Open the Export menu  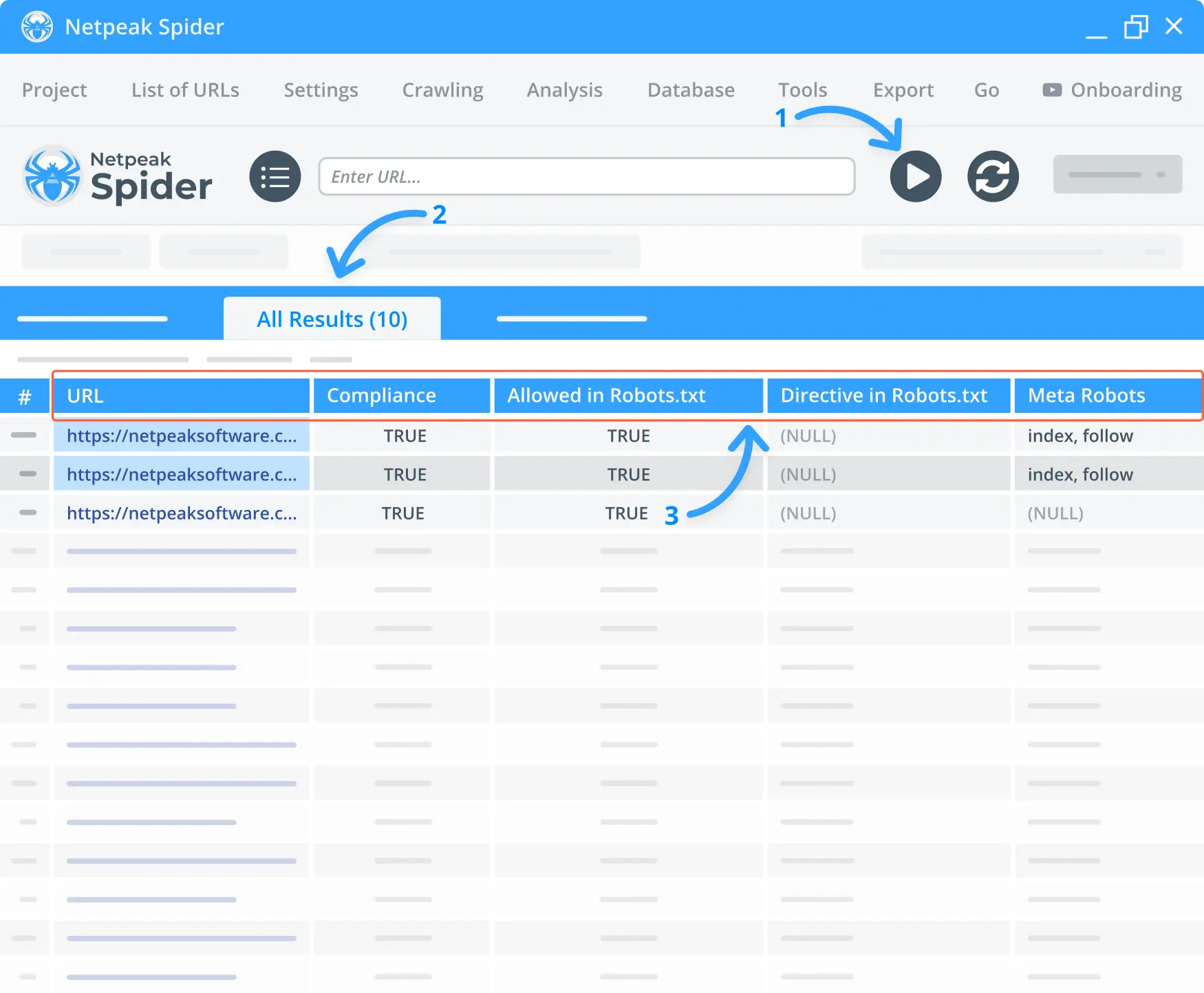pos(903,90)
